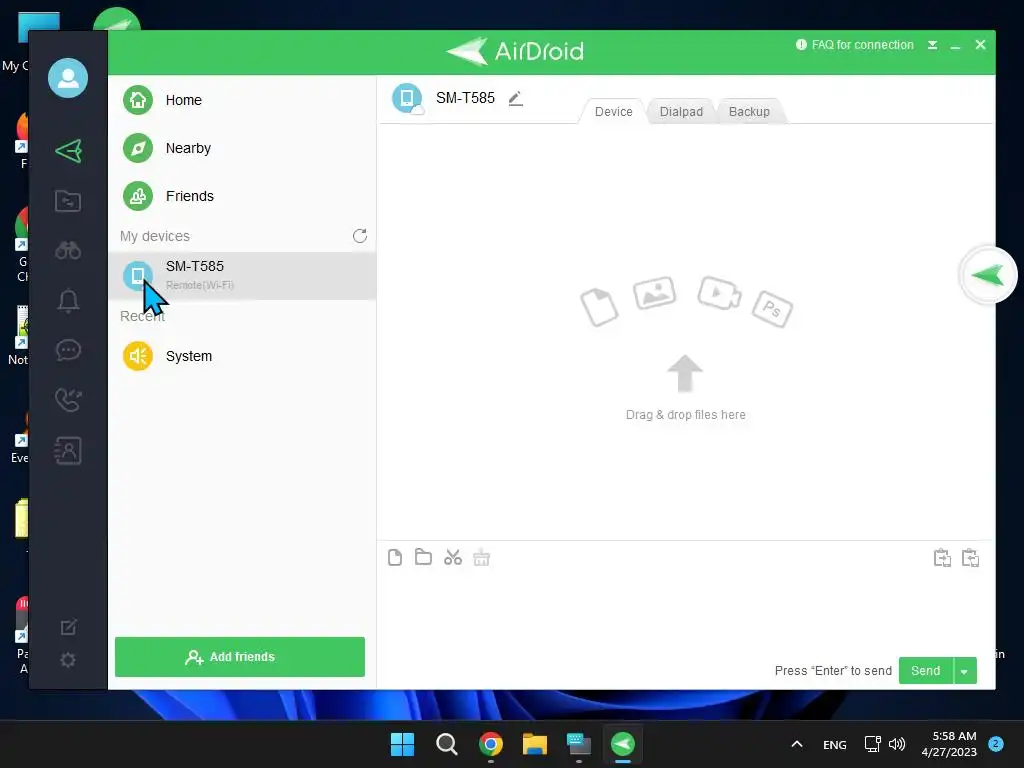Go to Home in navigation list
The width and height of the screenshot is (1024, 768).
(242, 100)
